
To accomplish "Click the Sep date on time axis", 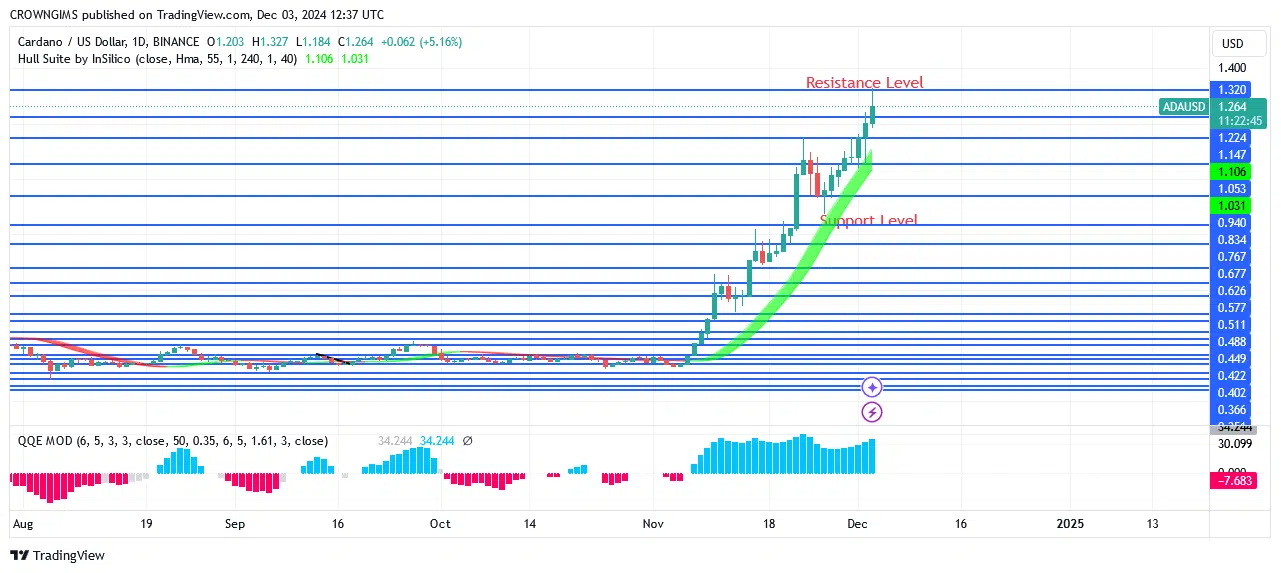I will pyautogui.click(x=235, y=523).
